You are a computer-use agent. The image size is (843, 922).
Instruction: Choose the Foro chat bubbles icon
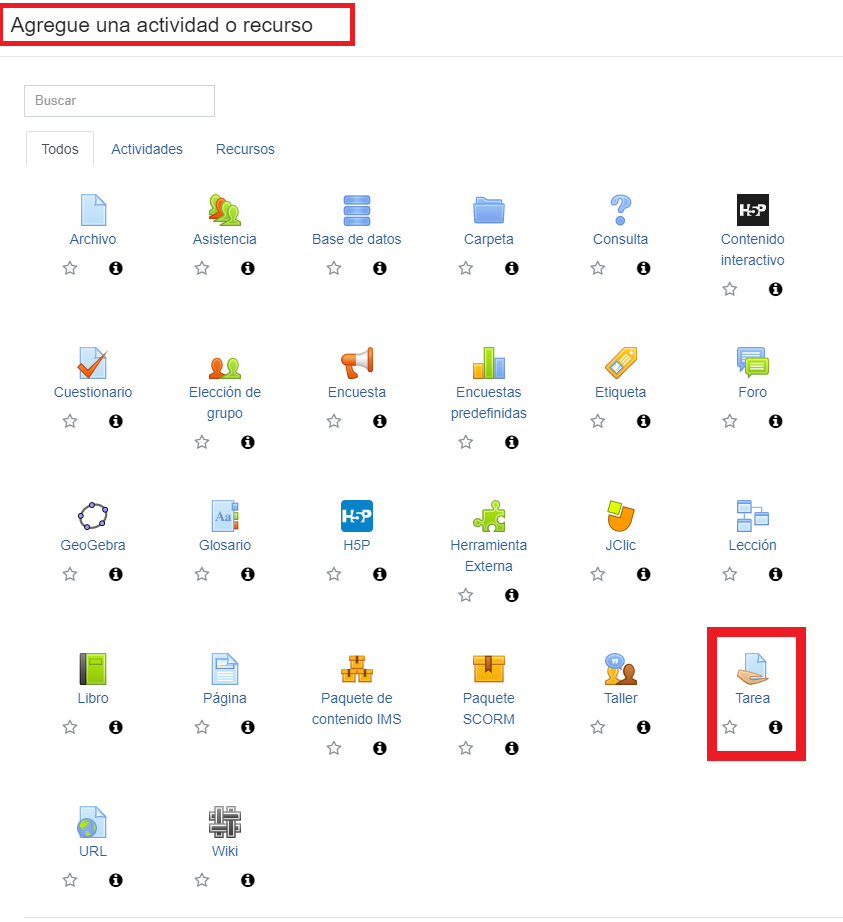click(752, 362)
